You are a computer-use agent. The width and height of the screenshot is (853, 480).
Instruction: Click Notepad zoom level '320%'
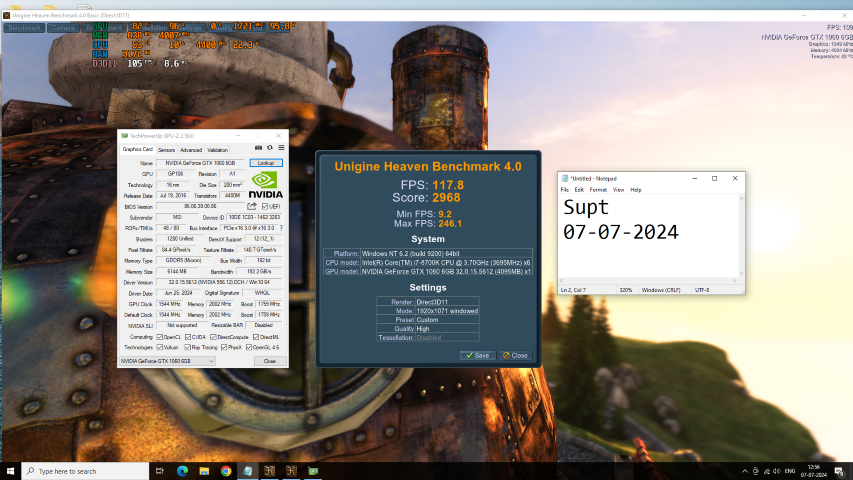pos(626,290)
